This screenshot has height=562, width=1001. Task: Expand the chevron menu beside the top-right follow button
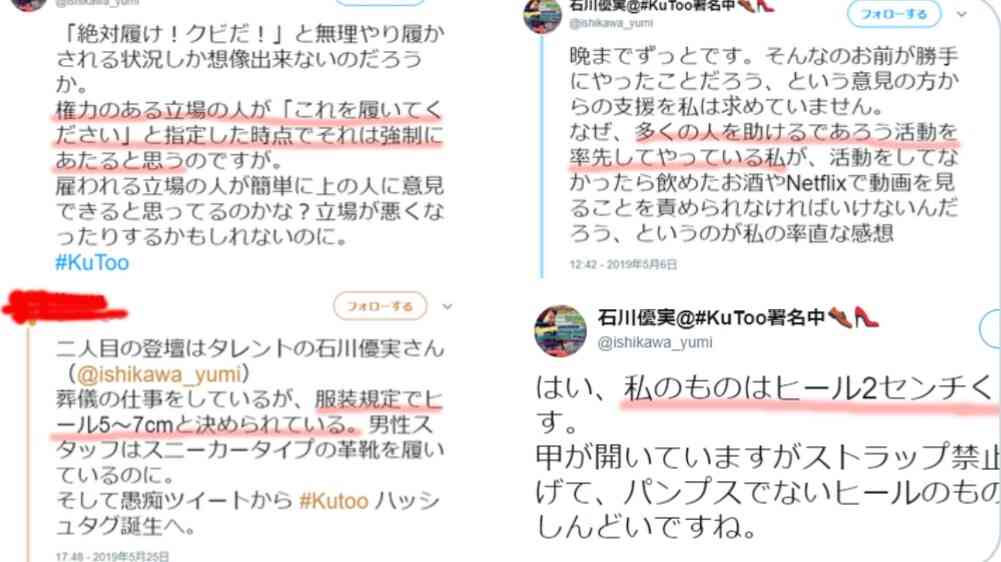coord(961,14)
